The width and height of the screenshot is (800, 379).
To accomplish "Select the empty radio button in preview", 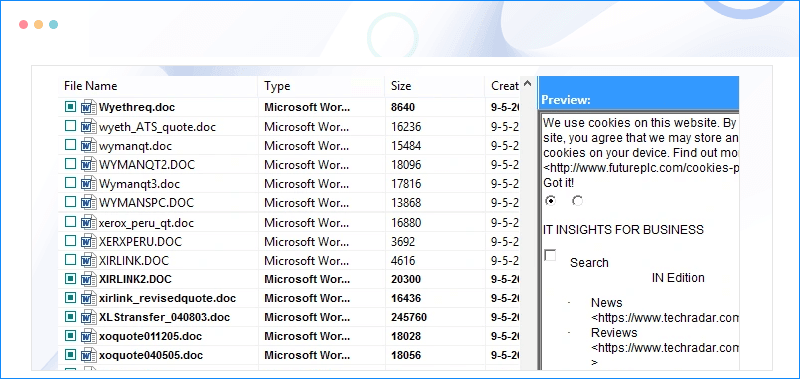I will click(577, 200).
